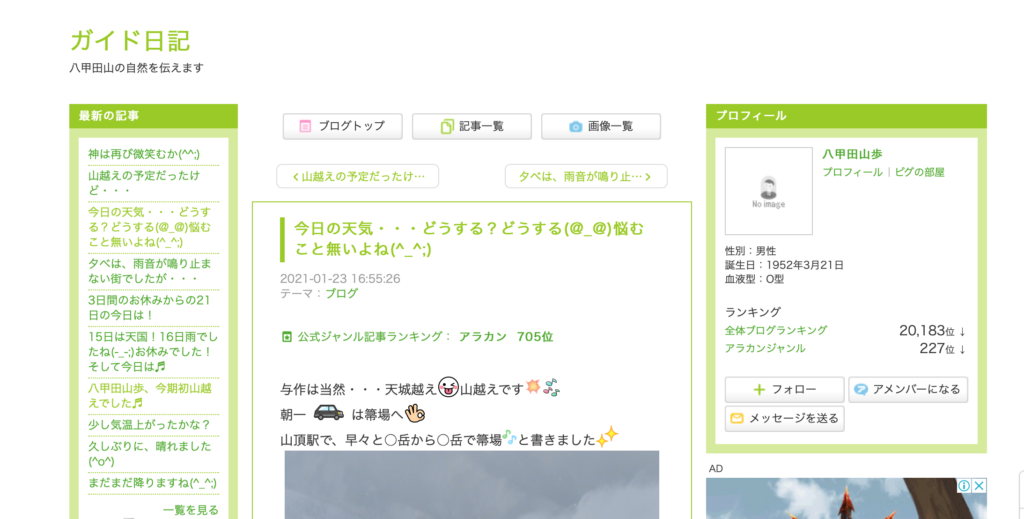Open the advertisement image under AD

(846, 499)
